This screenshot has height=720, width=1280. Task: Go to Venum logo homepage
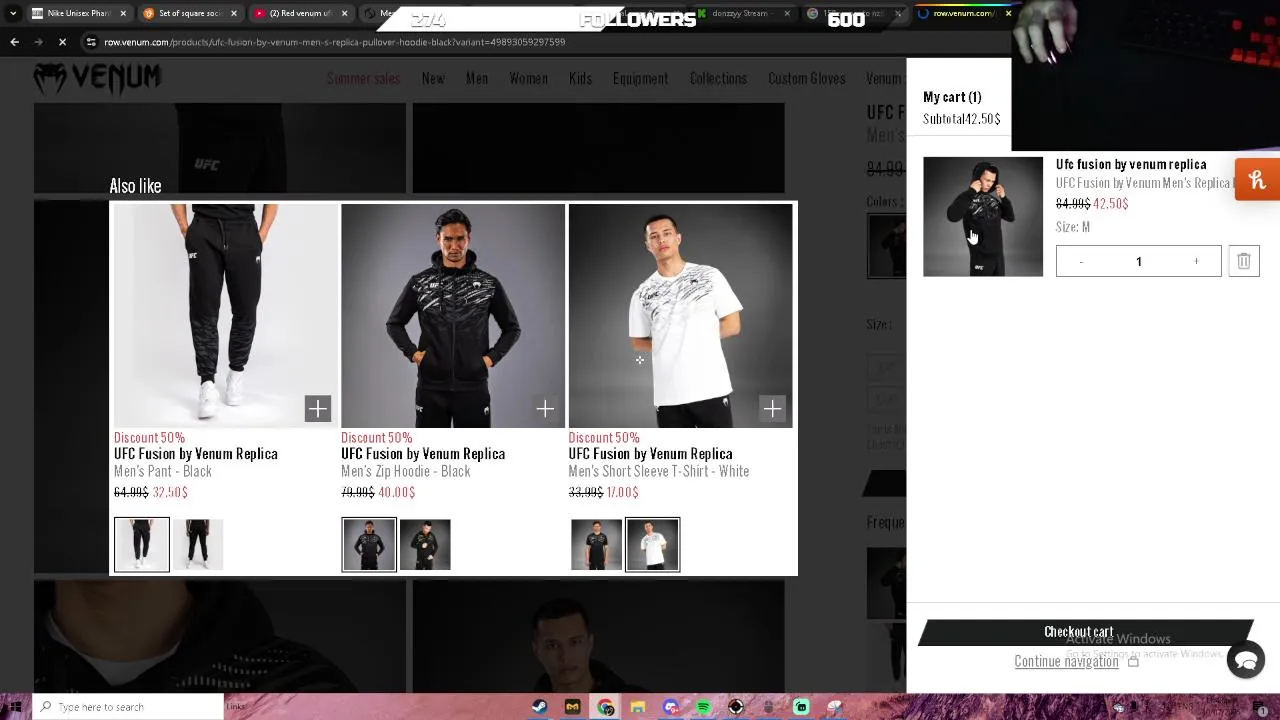click(97, 78)
